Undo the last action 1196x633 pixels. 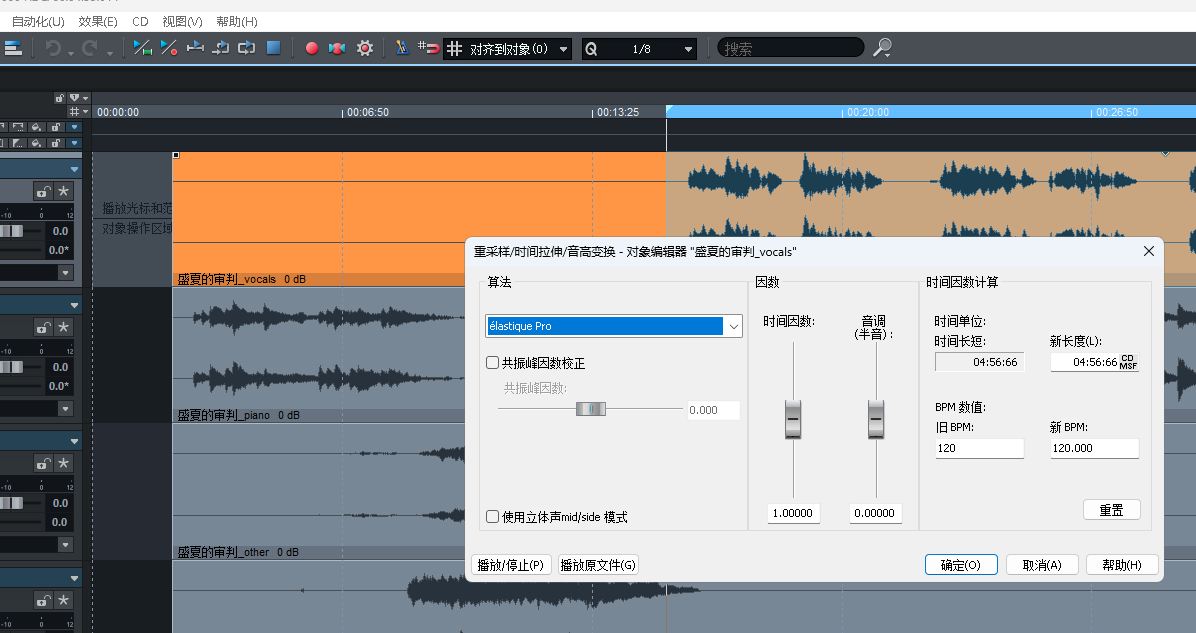pos(53,48)
